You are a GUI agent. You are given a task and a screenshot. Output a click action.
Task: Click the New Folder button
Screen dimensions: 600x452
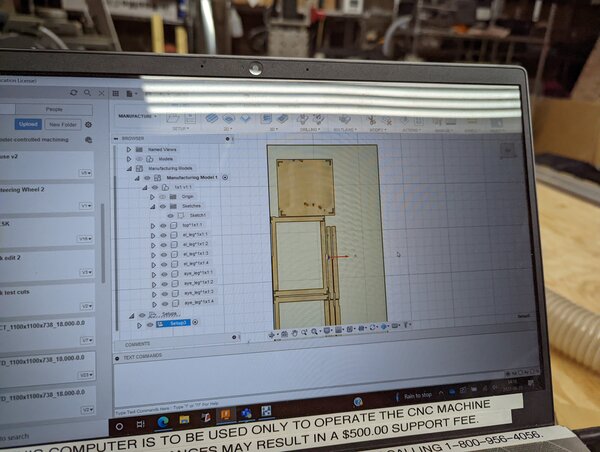(63, 124)
